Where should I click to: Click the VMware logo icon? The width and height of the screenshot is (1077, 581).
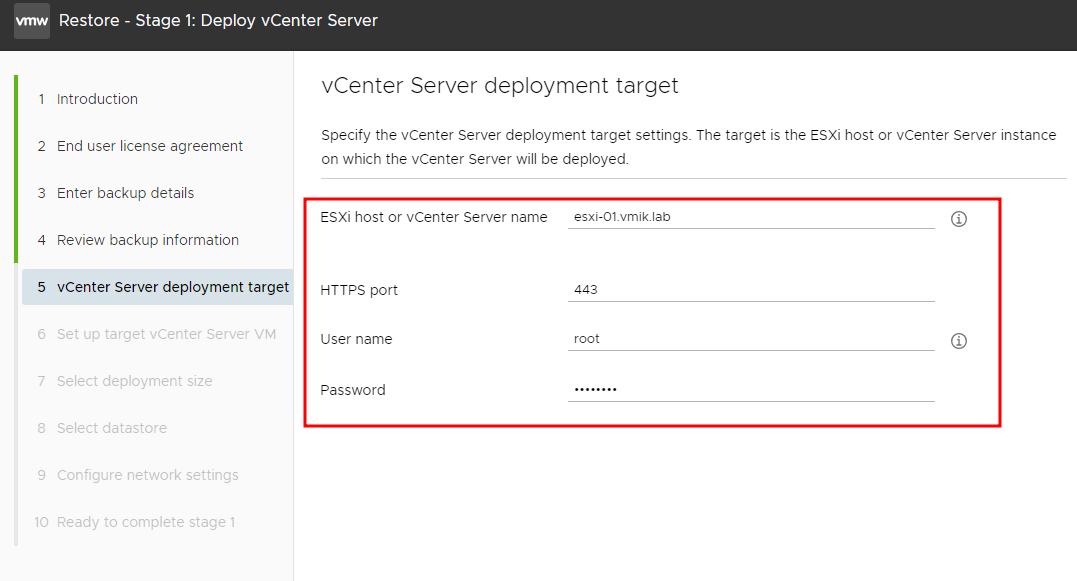coord(32,21)
